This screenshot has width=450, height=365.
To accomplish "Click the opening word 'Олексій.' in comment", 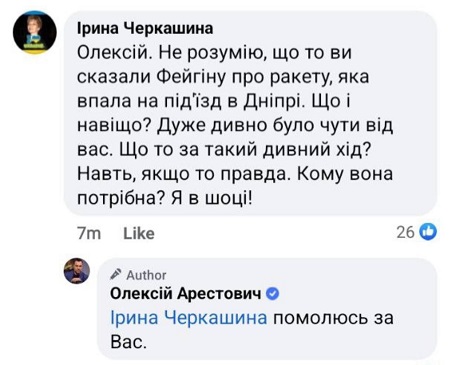I will point(115,53).
